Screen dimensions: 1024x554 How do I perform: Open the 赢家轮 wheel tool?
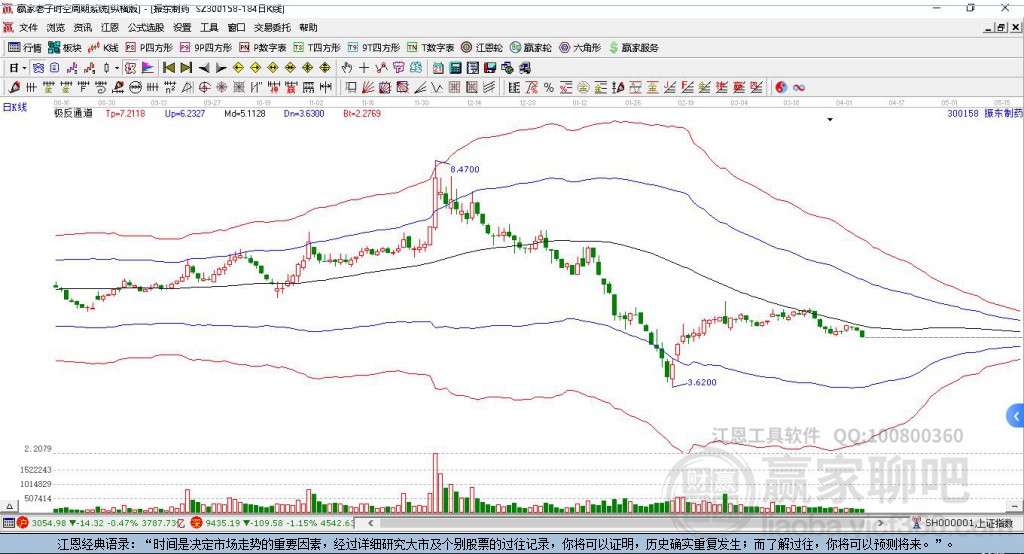530,48
